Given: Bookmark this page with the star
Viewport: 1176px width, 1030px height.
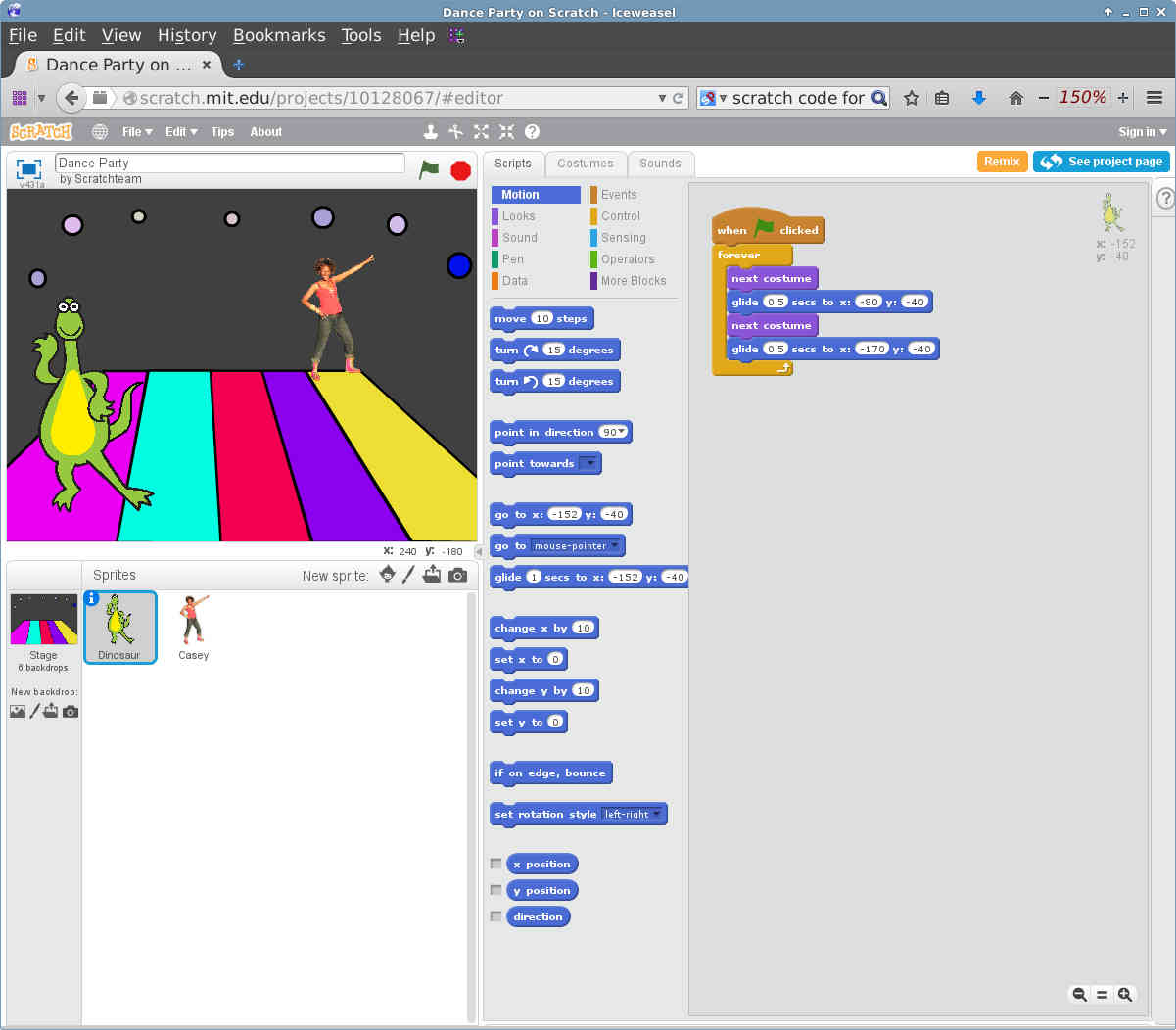Looking at the screenshot, I should point(912,98).
